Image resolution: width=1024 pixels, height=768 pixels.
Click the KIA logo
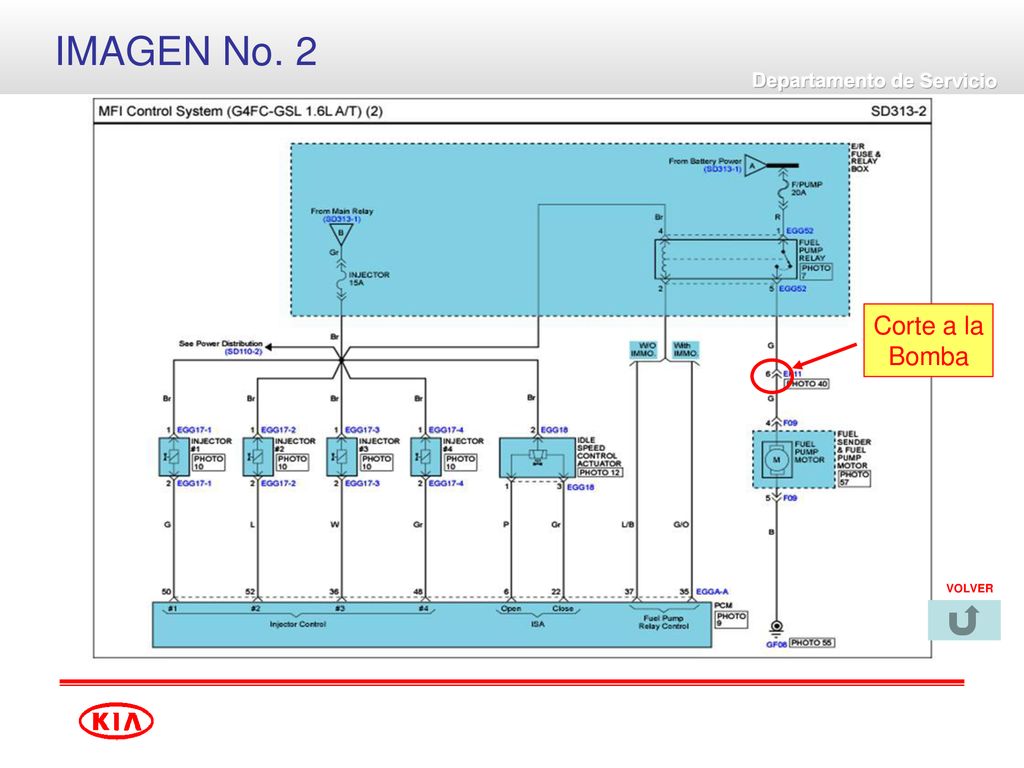pyautogui.click(x=116, y=721)
